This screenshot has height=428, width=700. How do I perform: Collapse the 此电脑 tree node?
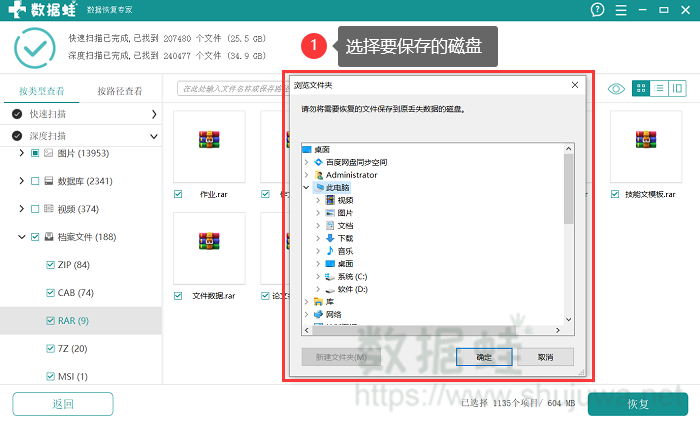click(306, 187)
